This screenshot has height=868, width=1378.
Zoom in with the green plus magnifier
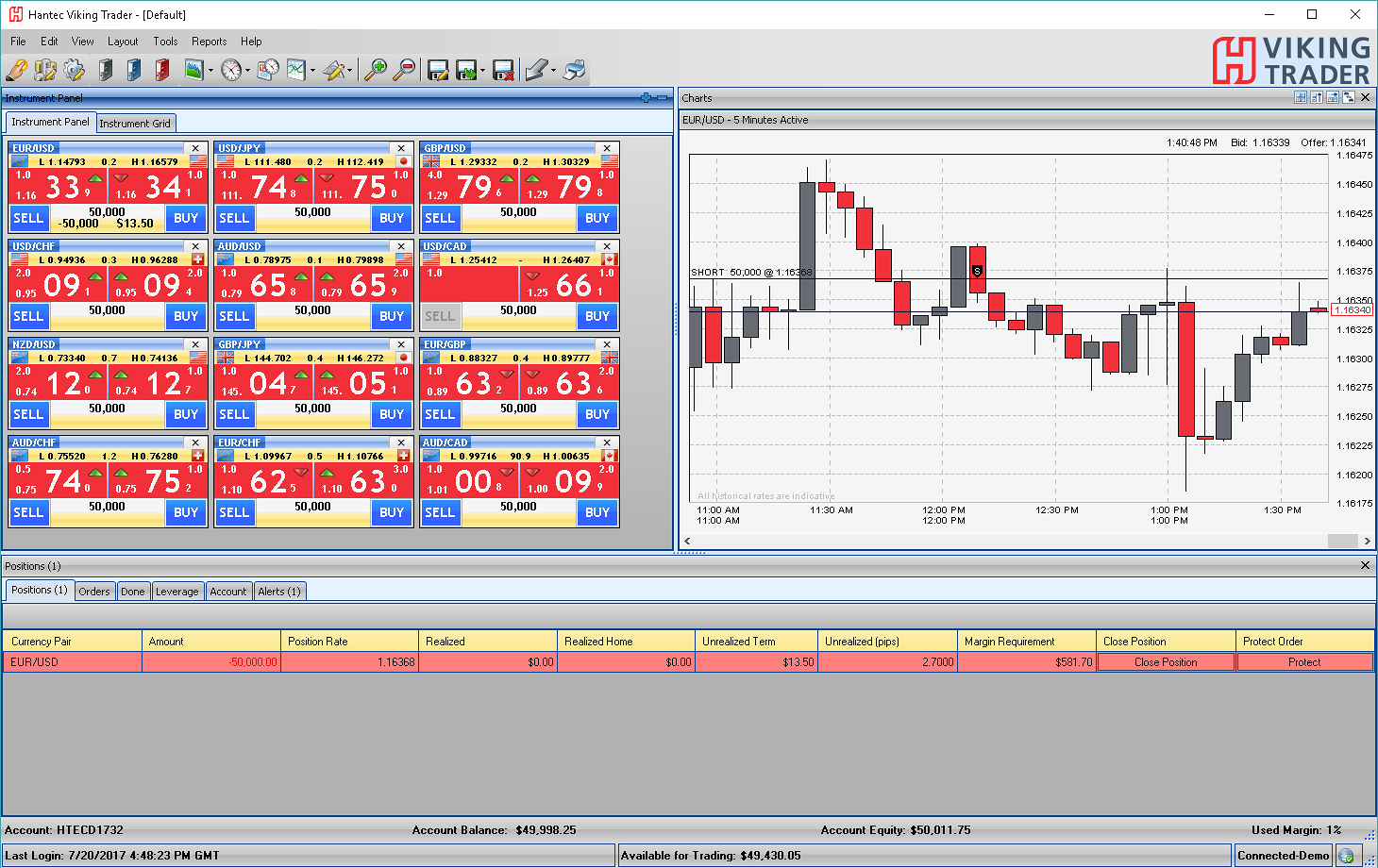click(376, 70)
